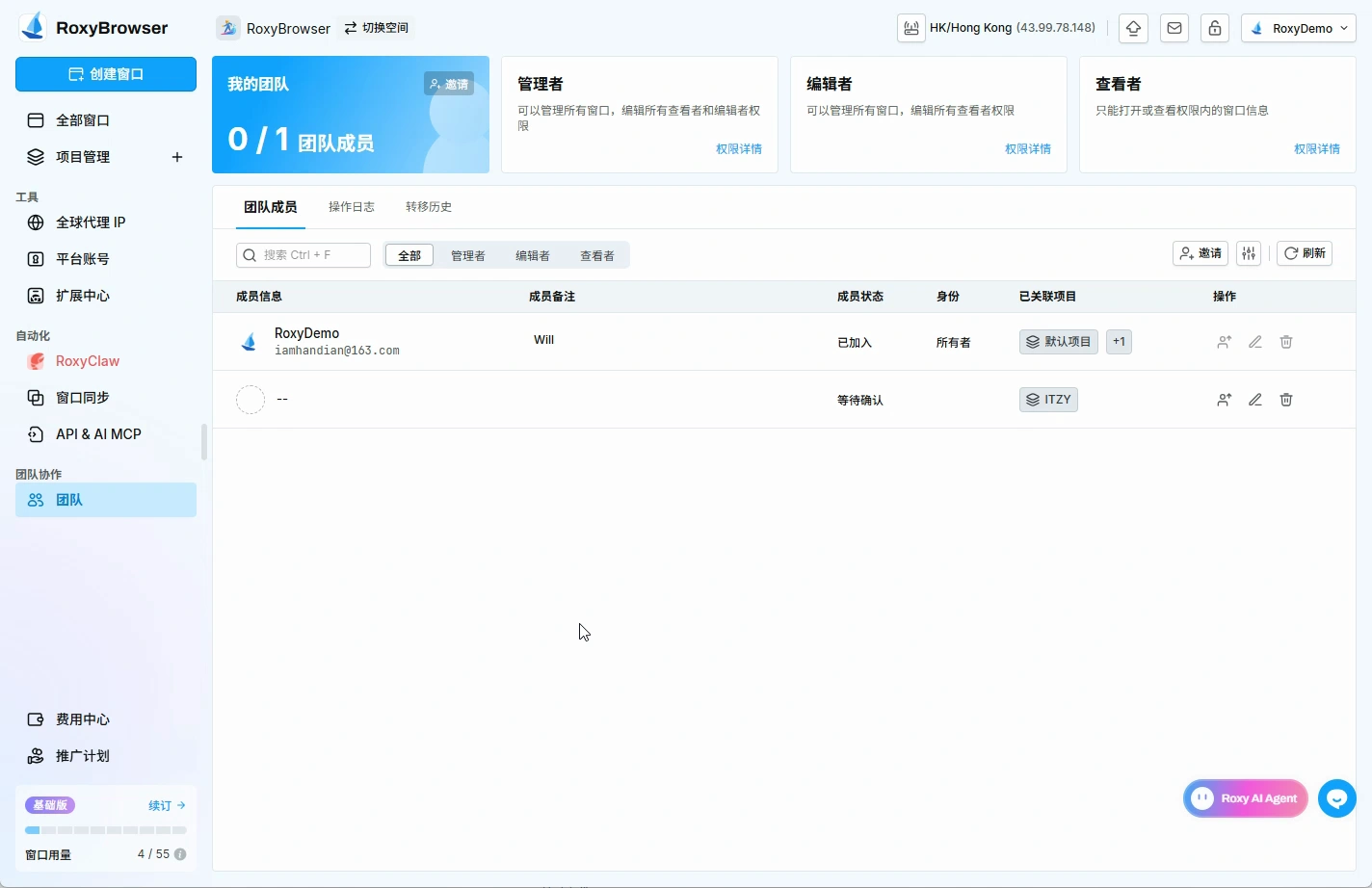Open 权限详情 under 编辑者

(1028, 149)
